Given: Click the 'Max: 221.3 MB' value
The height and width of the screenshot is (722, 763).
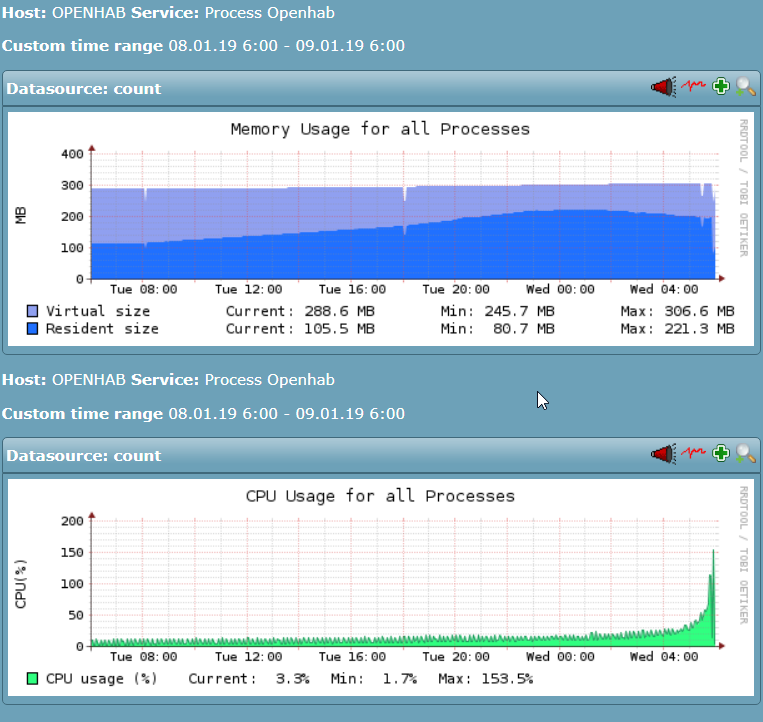Looking at the screenshot, I should click(x=677, y=328).
